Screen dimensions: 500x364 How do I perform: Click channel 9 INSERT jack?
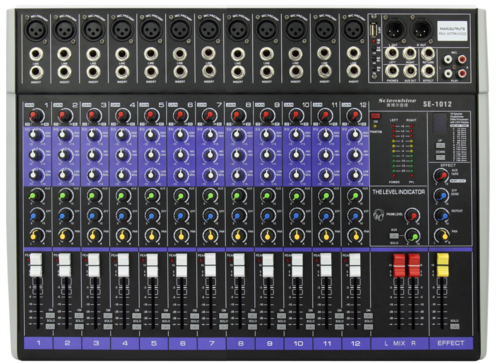coord(267,71)
